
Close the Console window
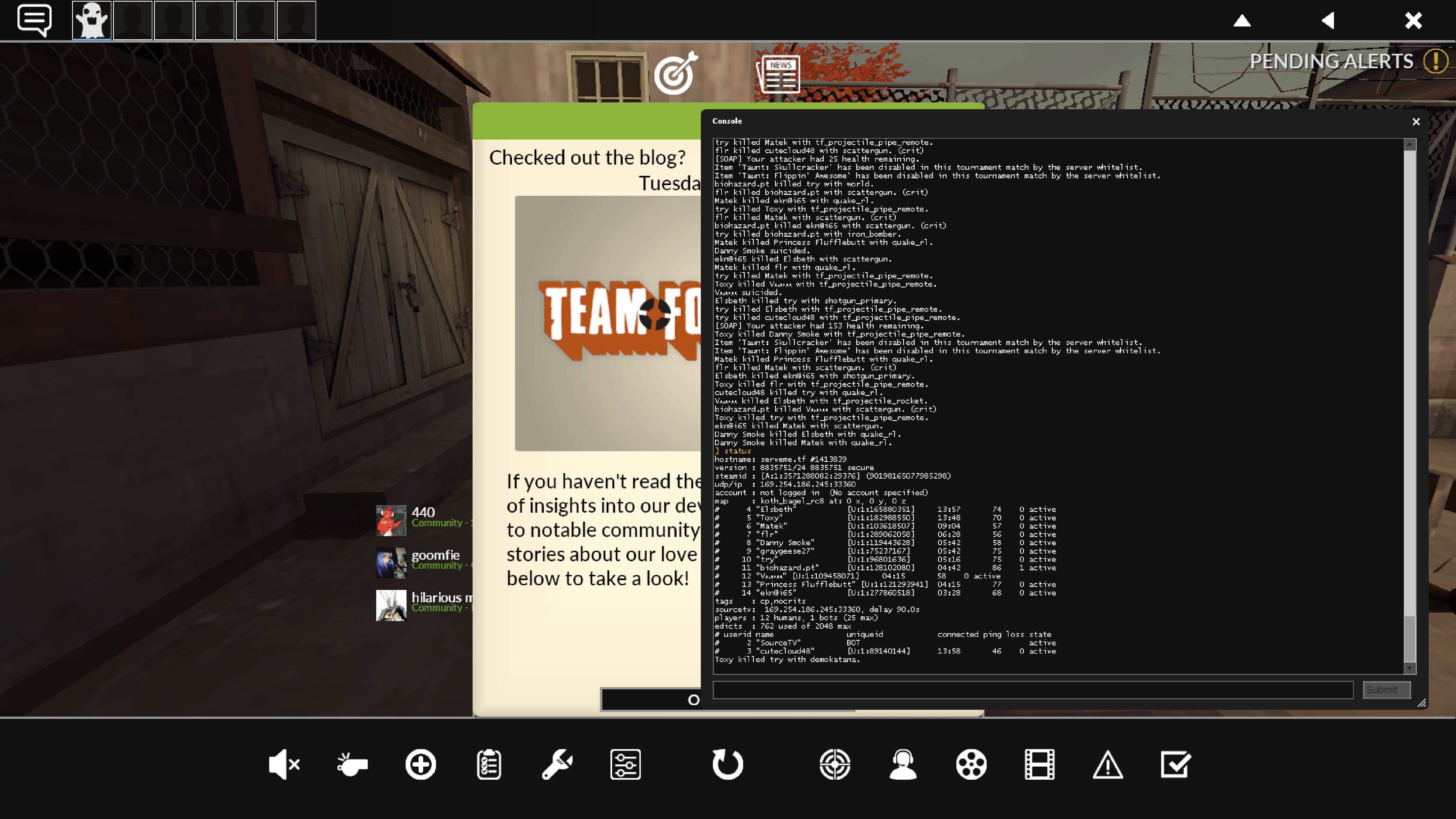1416,121
